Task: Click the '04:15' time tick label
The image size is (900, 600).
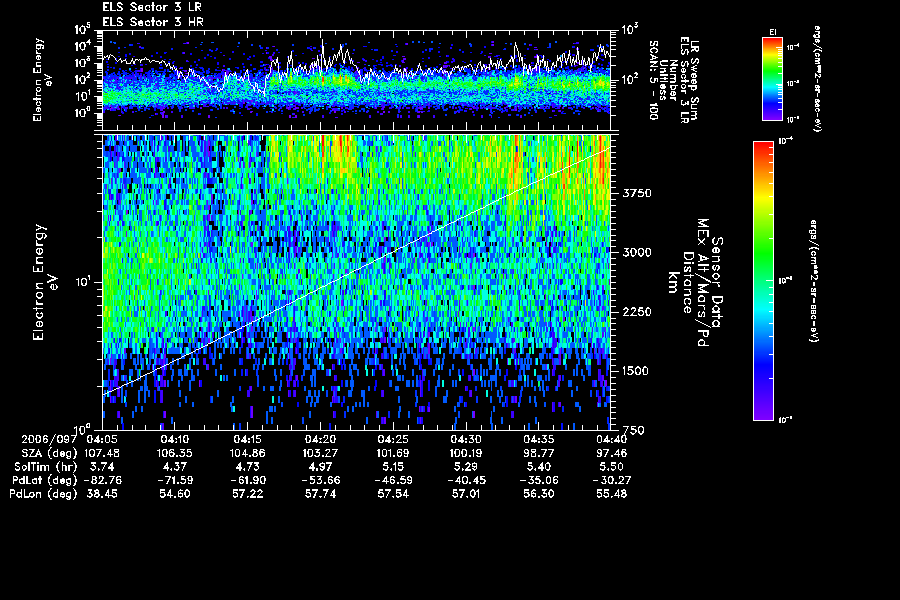Action: 247,439
